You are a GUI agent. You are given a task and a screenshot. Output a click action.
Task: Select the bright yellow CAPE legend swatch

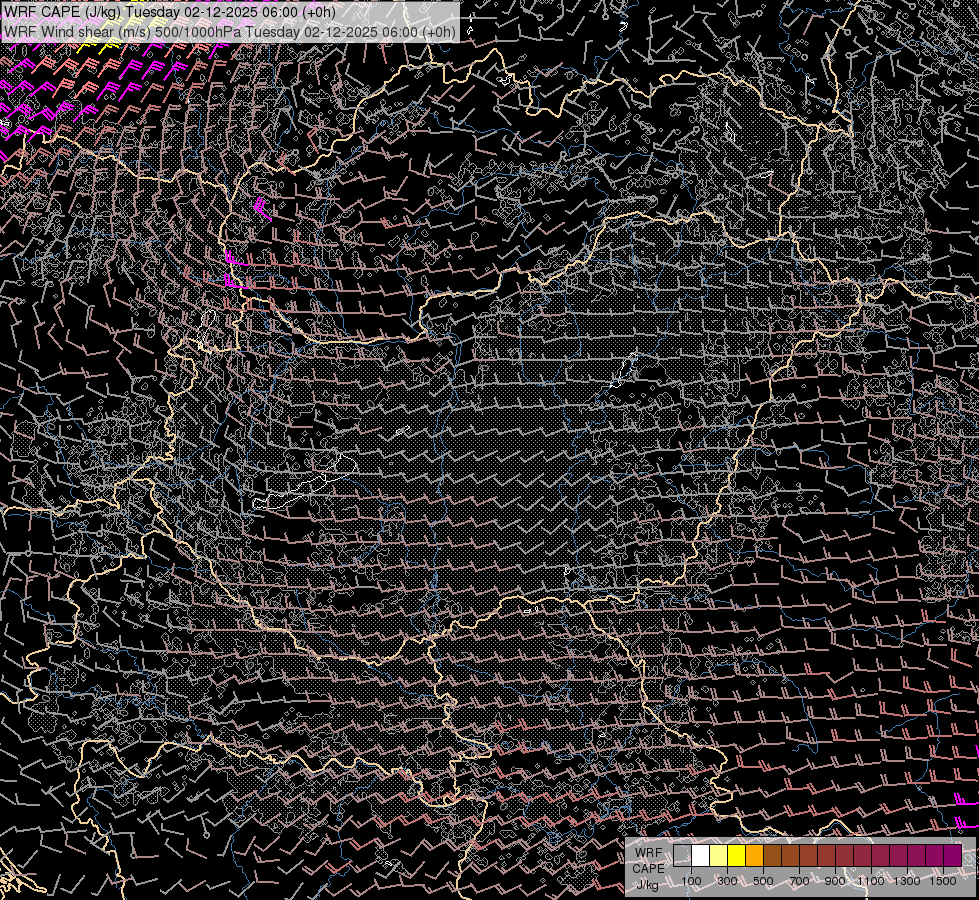coord(737,856)
